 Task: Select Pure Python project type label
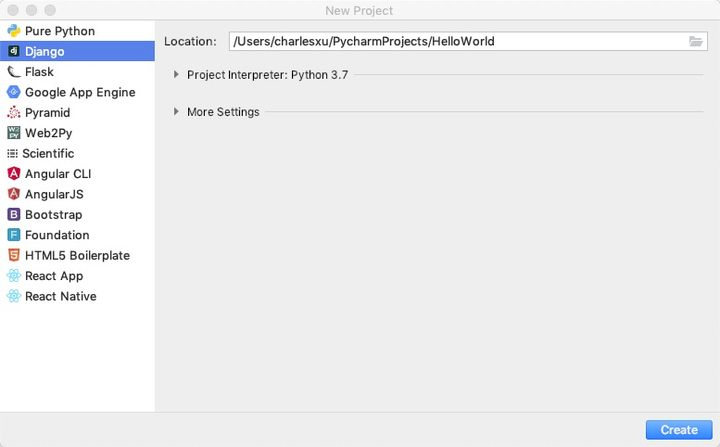tap(60, 31)
